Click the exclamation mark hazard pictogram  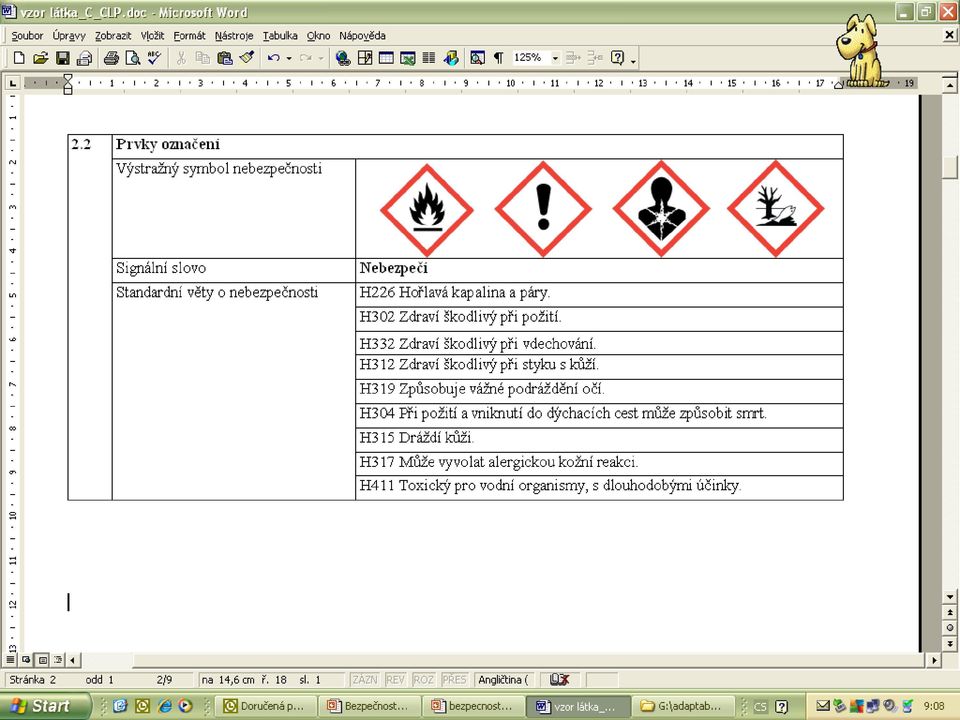[543, 209]
